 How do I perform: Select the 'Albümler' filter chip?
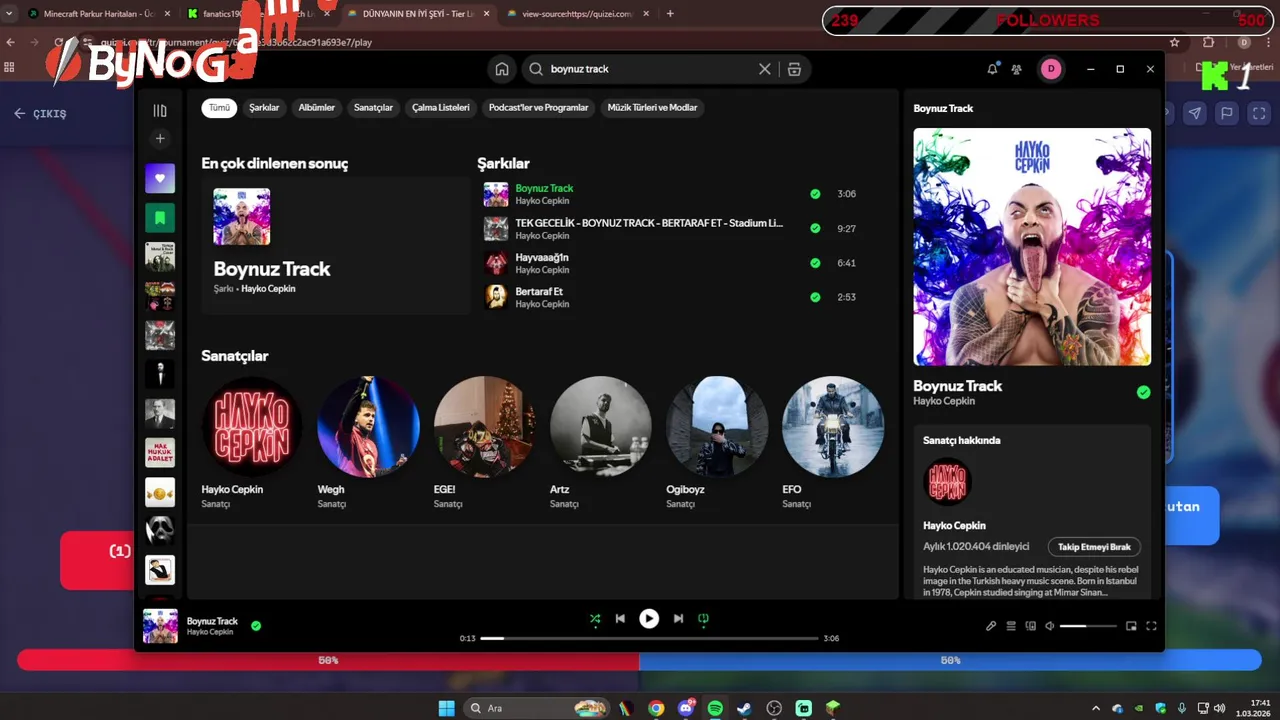(x=317, y=108)
